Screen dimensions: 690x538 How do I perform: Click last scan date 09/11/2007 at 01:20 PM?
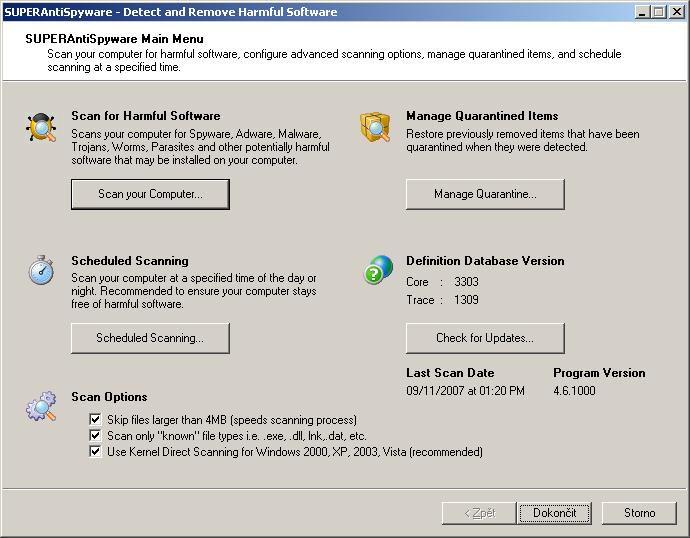[x=466, y=391]
